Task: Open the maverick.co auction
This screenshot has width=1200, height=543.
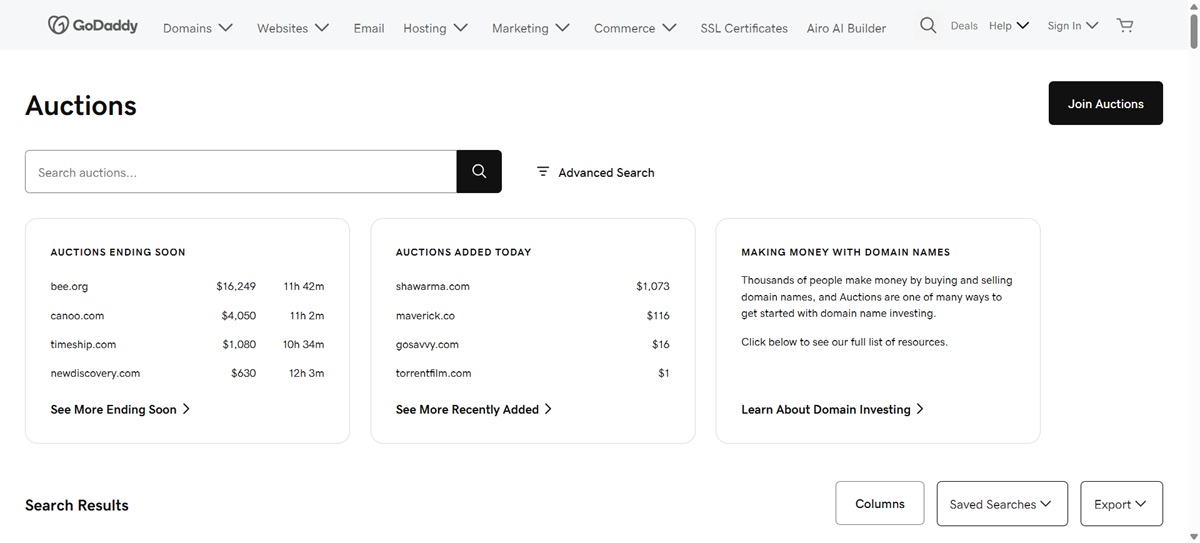Action: (425, 315)
